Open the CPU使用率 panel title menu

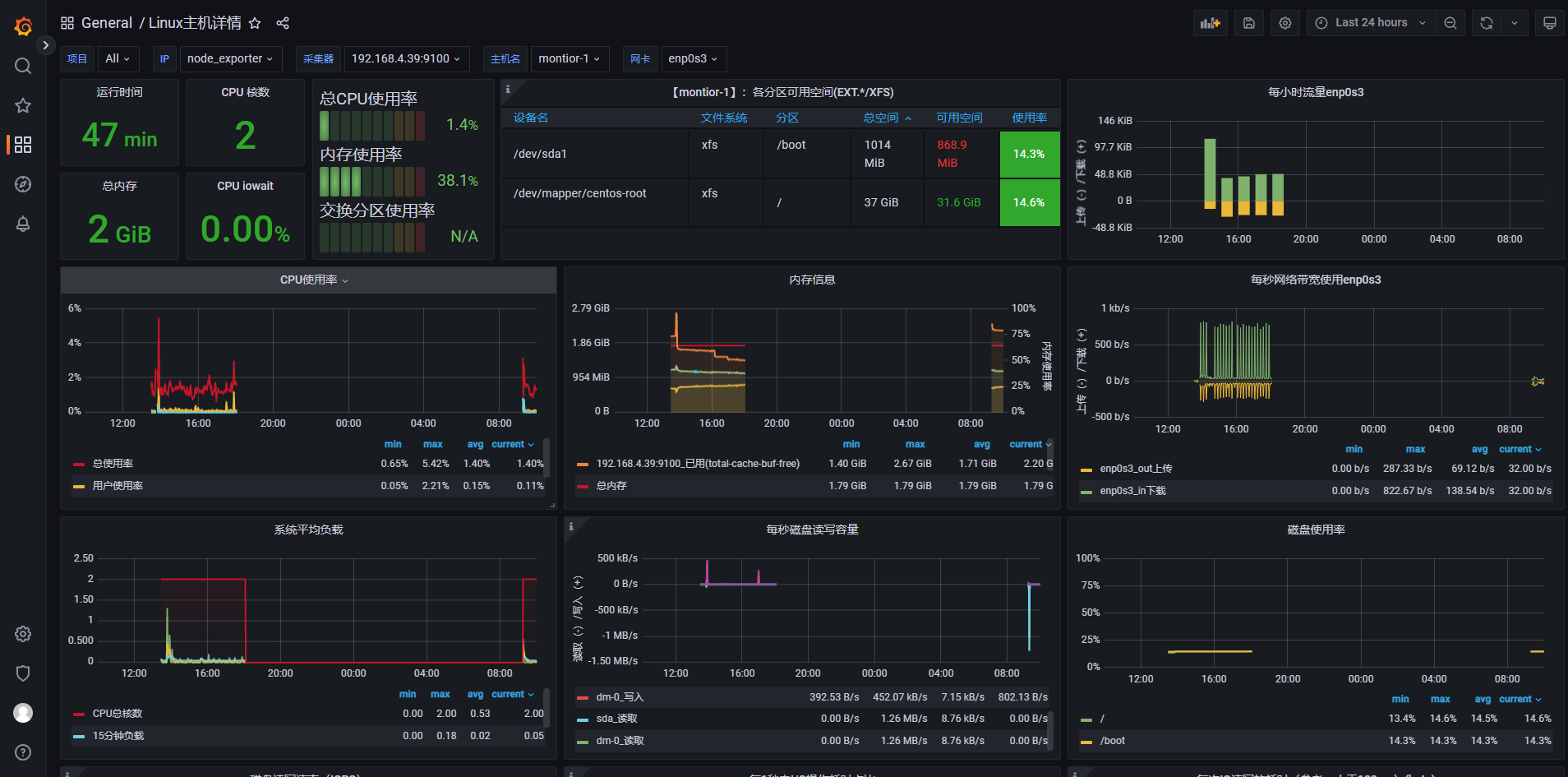click(x=309, y=280)
